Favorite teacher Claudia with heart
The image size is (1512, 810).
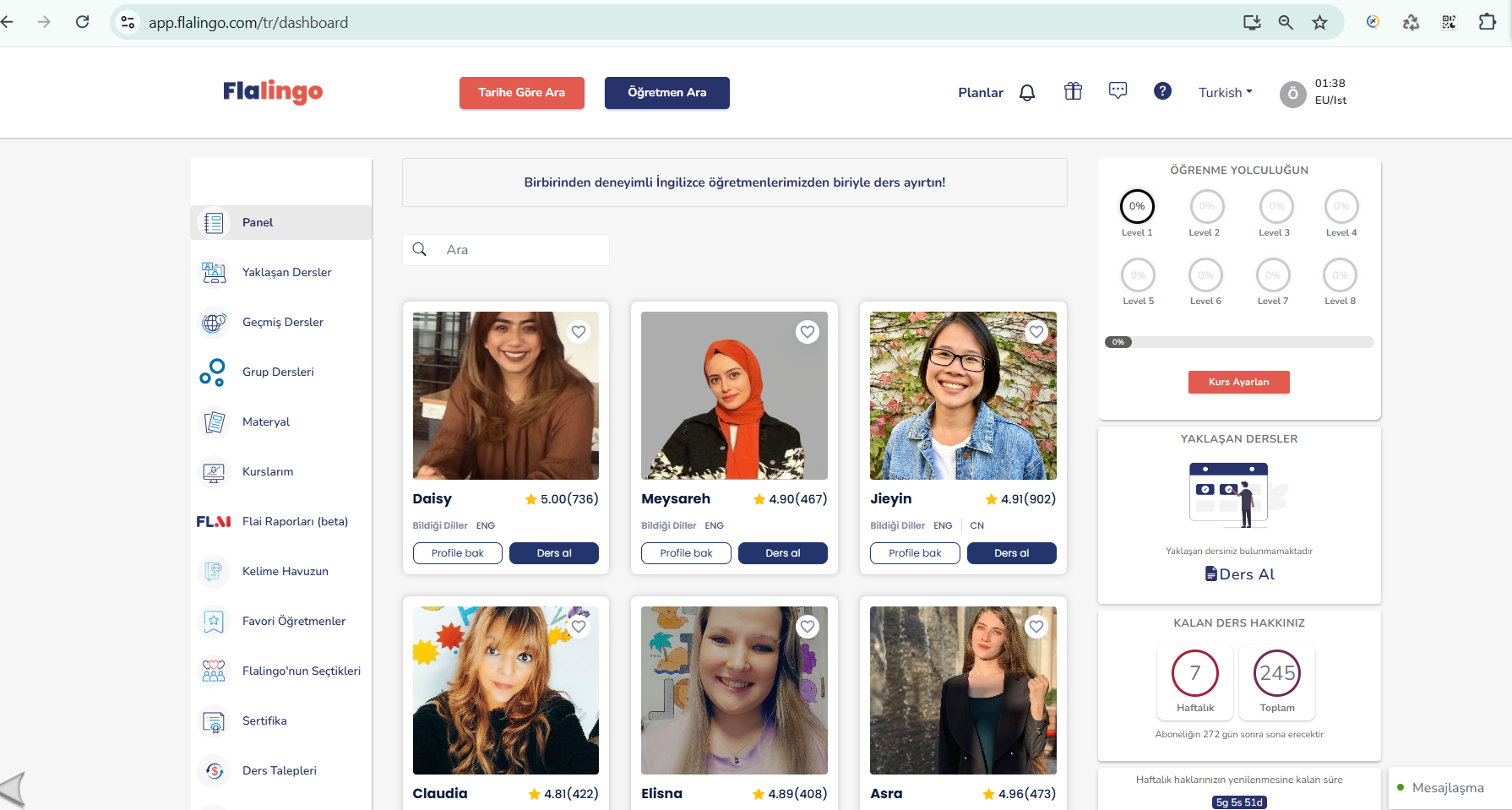click(579, 627)
